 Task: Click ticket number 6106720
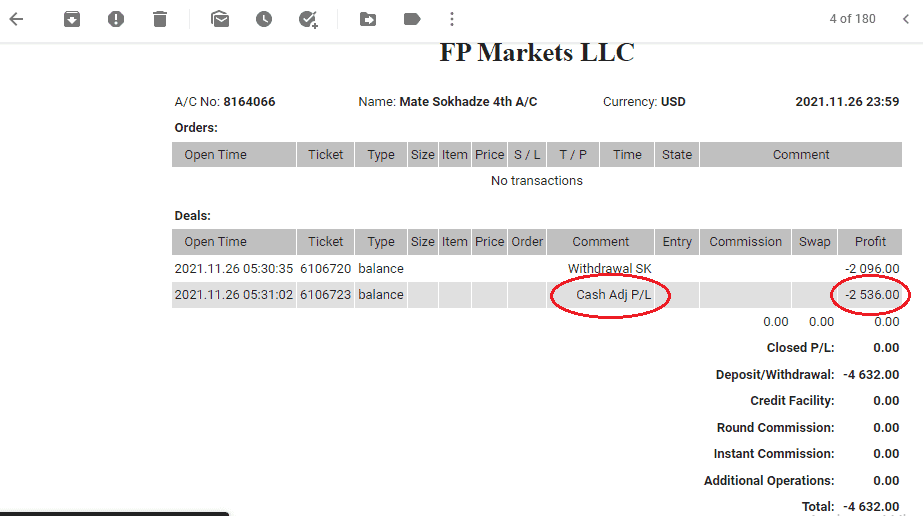coord(325,269)
